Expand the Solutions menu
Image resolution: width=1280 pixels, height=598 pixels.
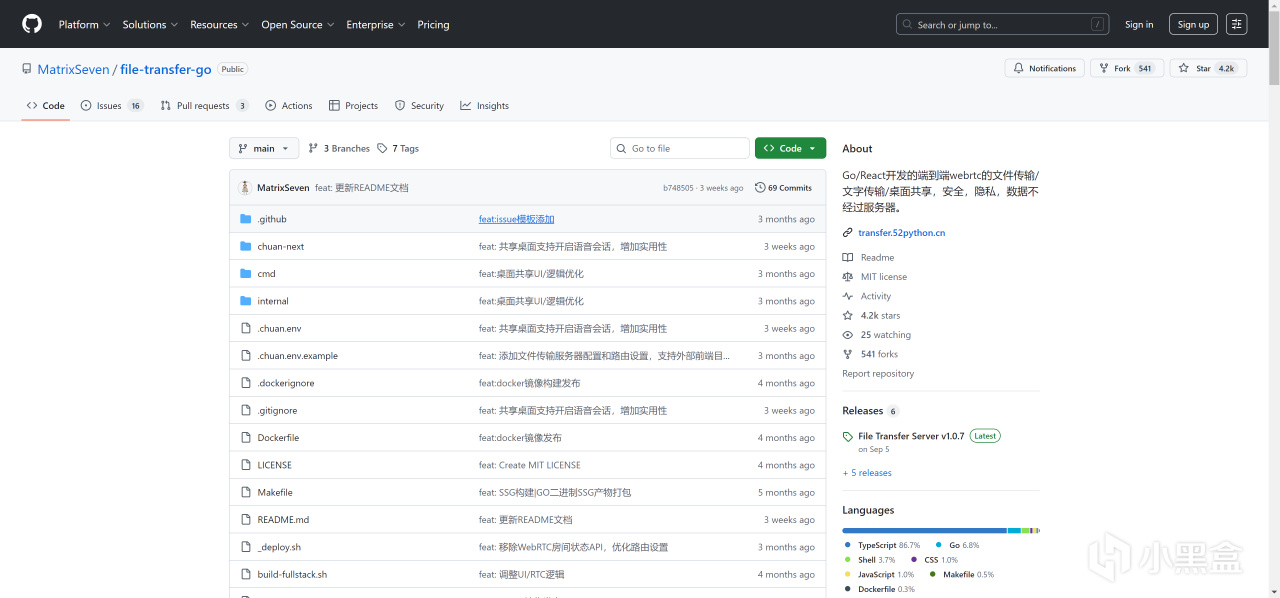pyautogui.click(x=150, y=24)
